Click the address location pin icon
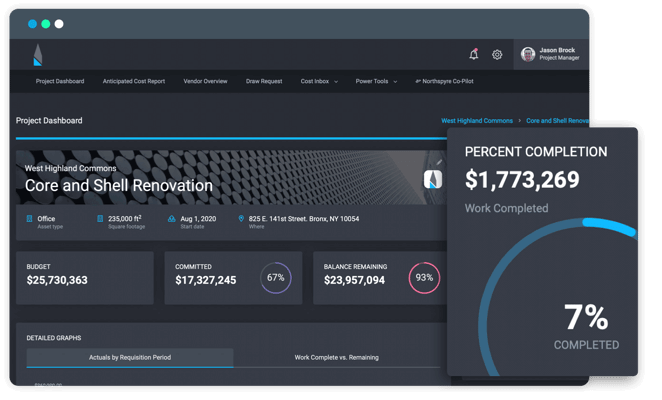Screen dimensions: 662x400 click(x=241, y=219)
